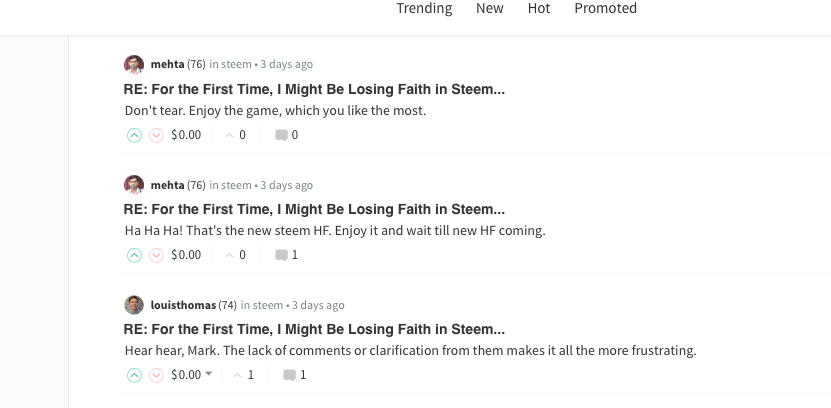Upvote mehta's "Don't tear" comment
Viewport: 831px width, 408px height.
pyautogui.click(x=134, y=135)
